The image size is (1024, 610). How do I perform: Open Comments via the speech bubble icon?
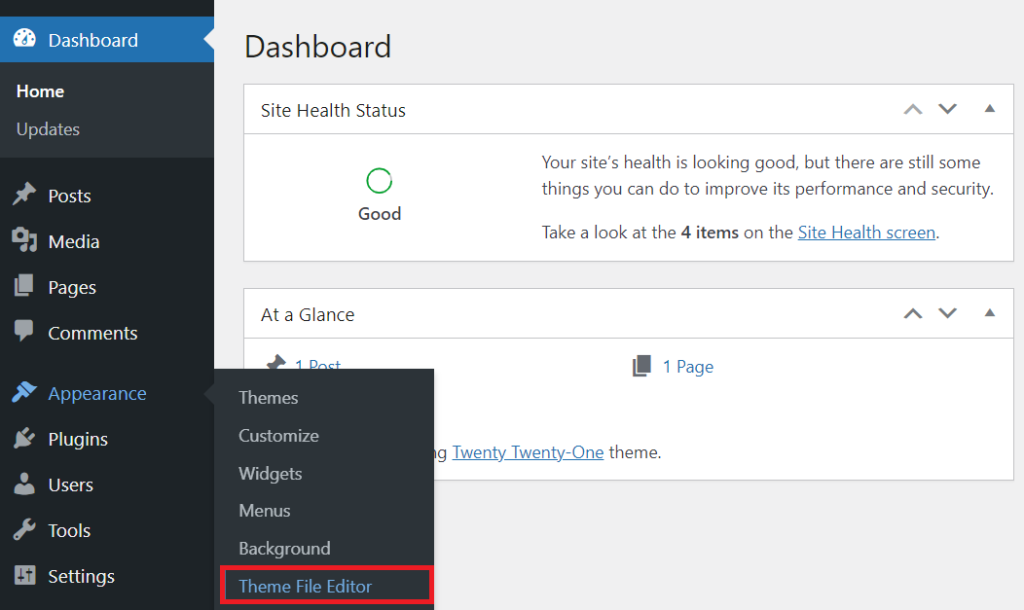point(25,333)
